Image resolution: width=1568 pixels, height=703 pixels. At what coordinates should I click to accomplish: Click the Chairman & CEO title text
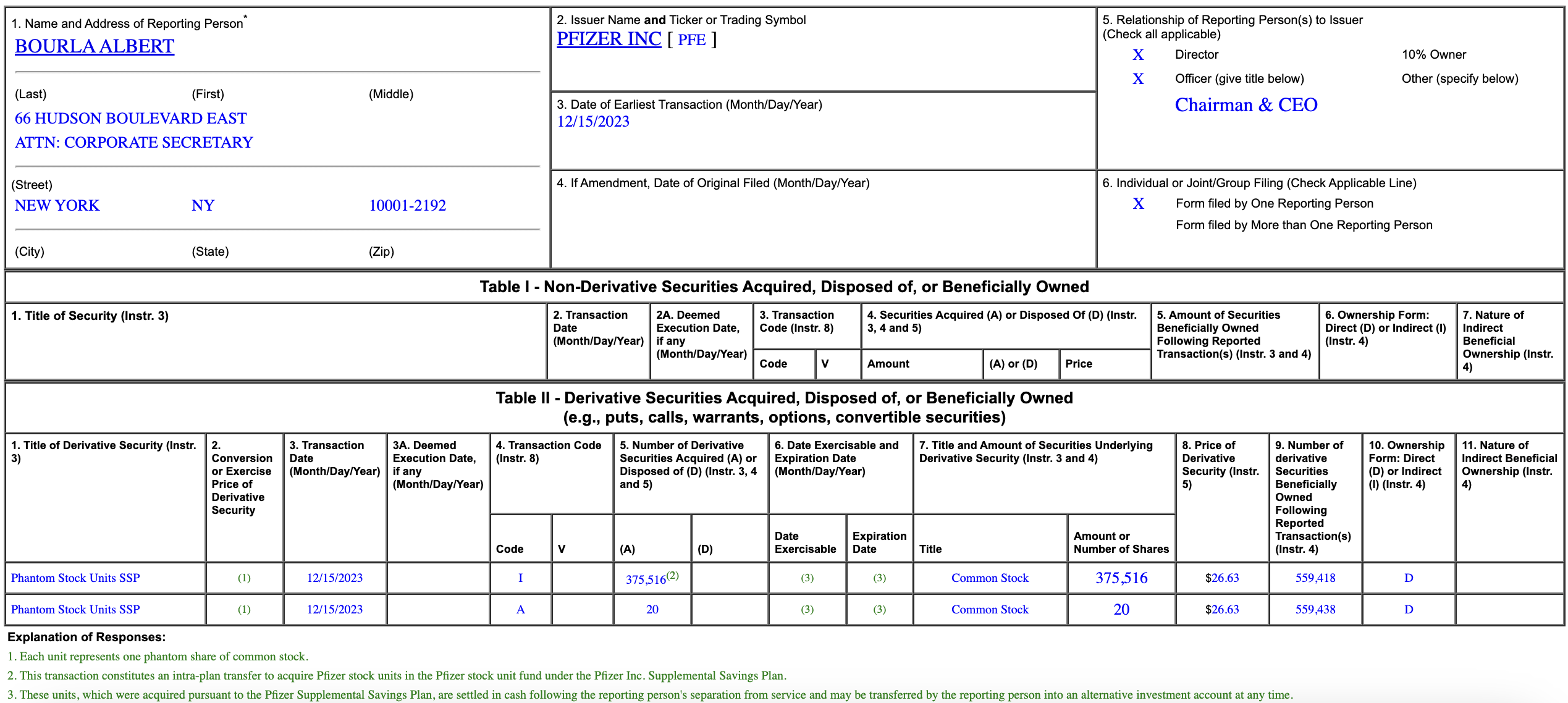(1246, 105)
